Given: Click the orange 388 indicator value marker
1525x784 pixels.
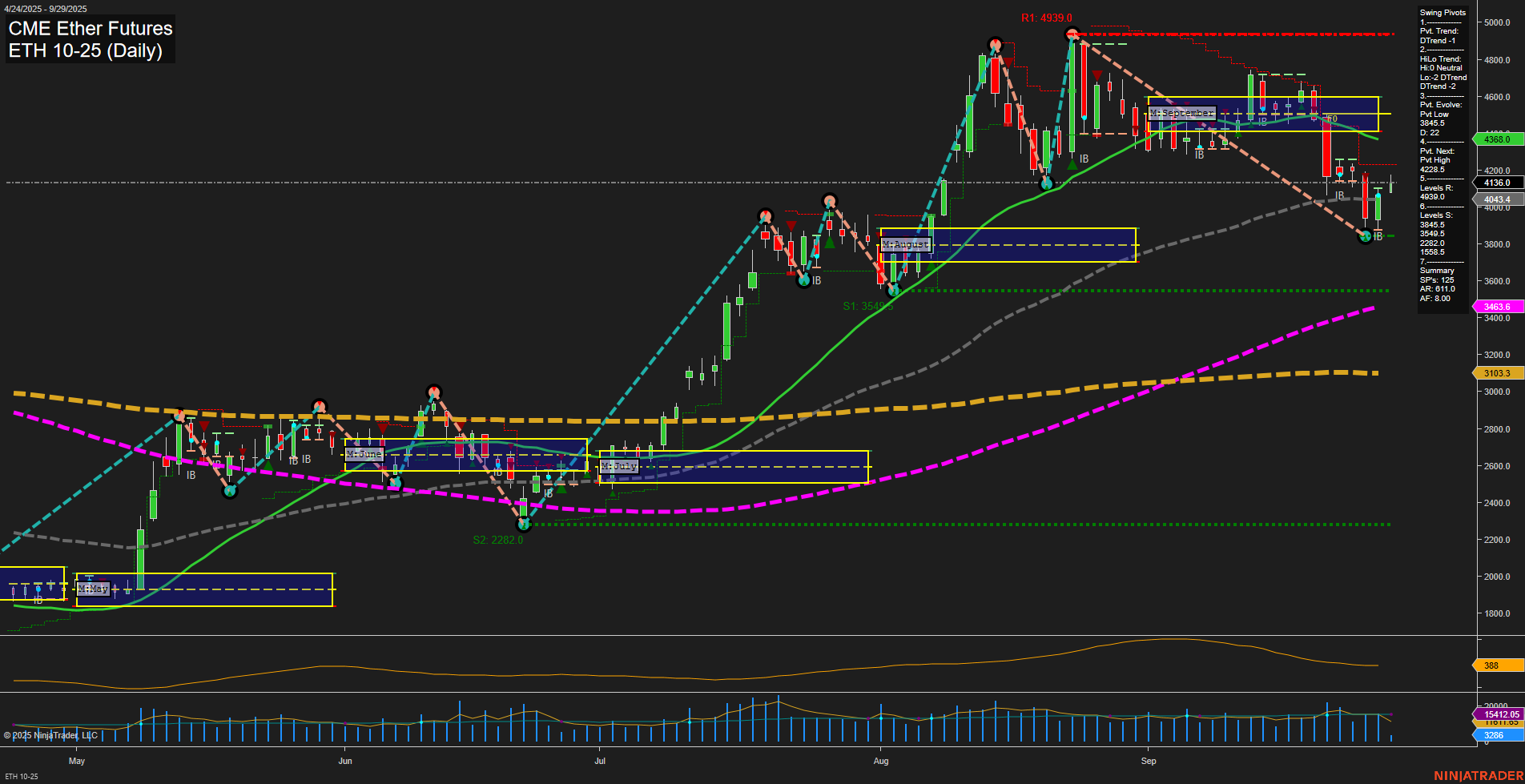Looking at the screenshot, I should point(1491,665).
